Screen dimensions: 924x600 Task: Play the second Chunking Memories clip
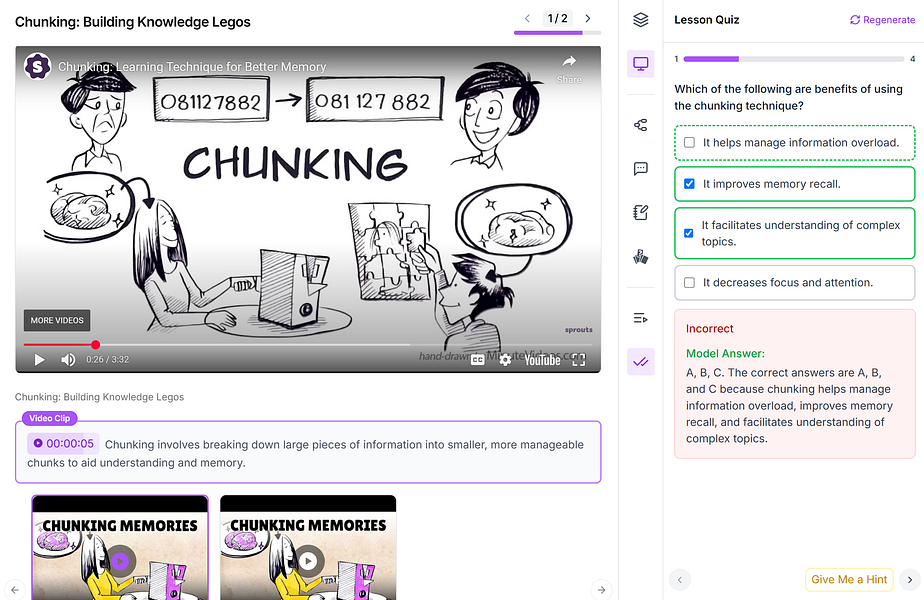pyautogui.click(x=308, y=561)
